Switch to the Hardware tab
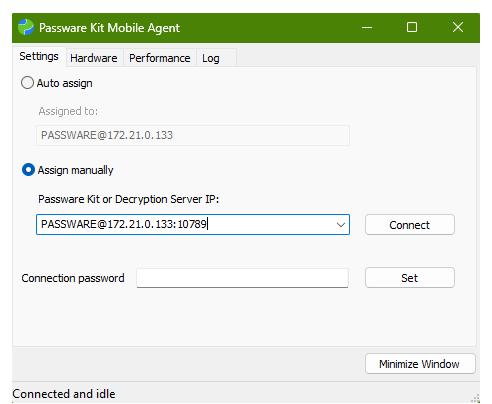This screenshot has height=404, width=492. point(94,58)
